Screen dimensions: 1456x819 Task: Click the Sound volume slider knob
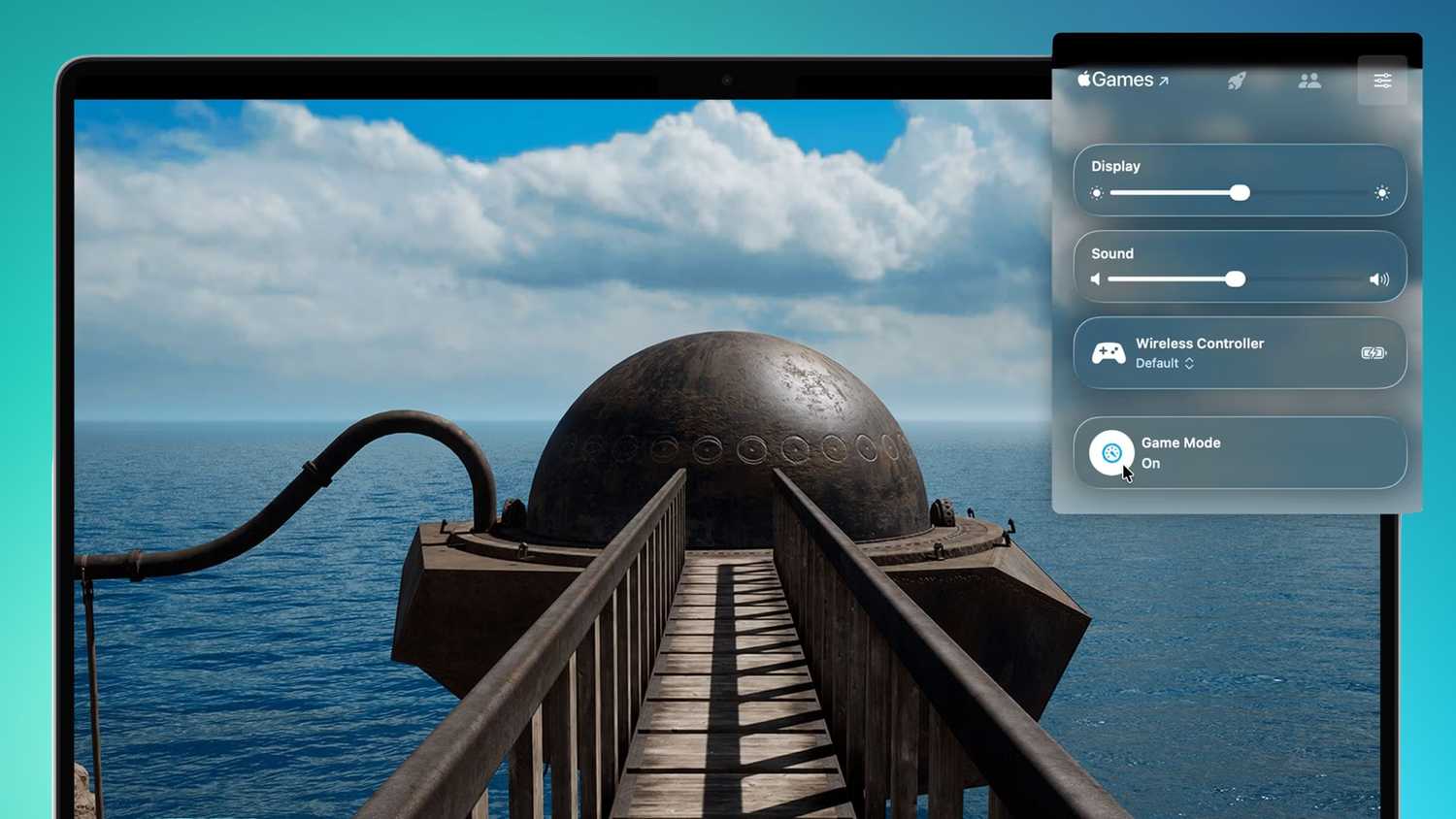pyautogui.click(x=1235, y=279)
